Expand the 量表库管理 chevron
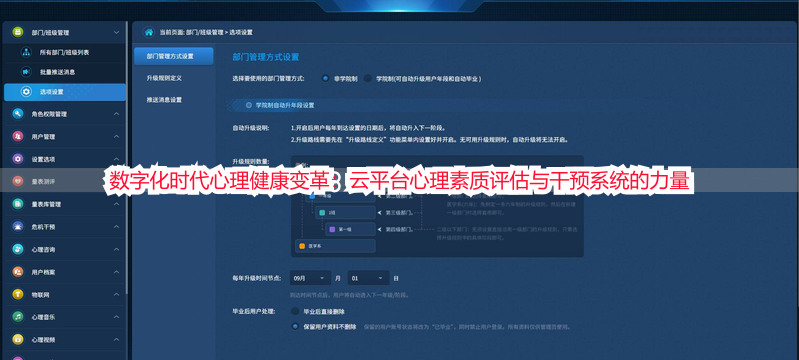Screen dimensions: 799x360 click(x=116, y=204)
